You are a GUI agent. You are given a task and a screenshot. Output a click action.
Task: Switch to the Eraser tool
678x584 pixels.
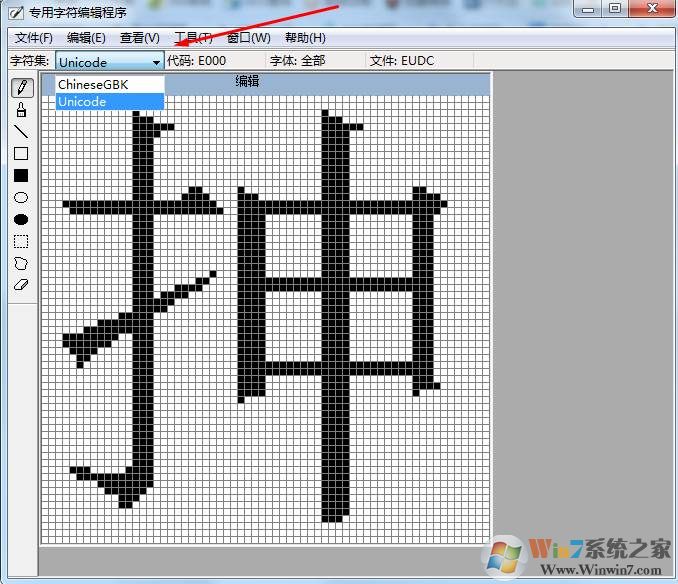[x=21, y=285]
